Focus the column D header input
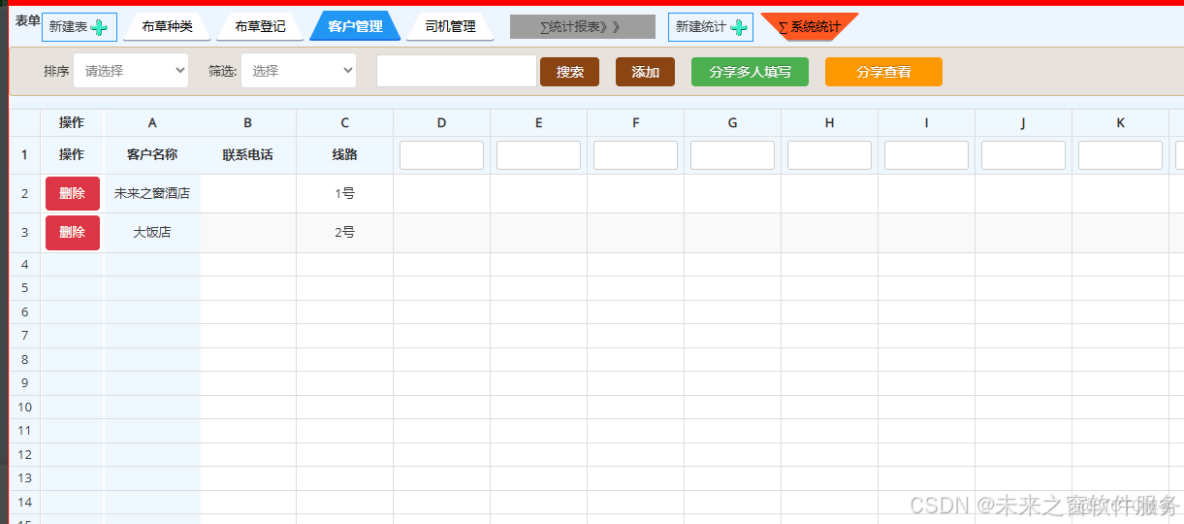Viewport: 1184px width, 524px height. [x=442, y=155]
